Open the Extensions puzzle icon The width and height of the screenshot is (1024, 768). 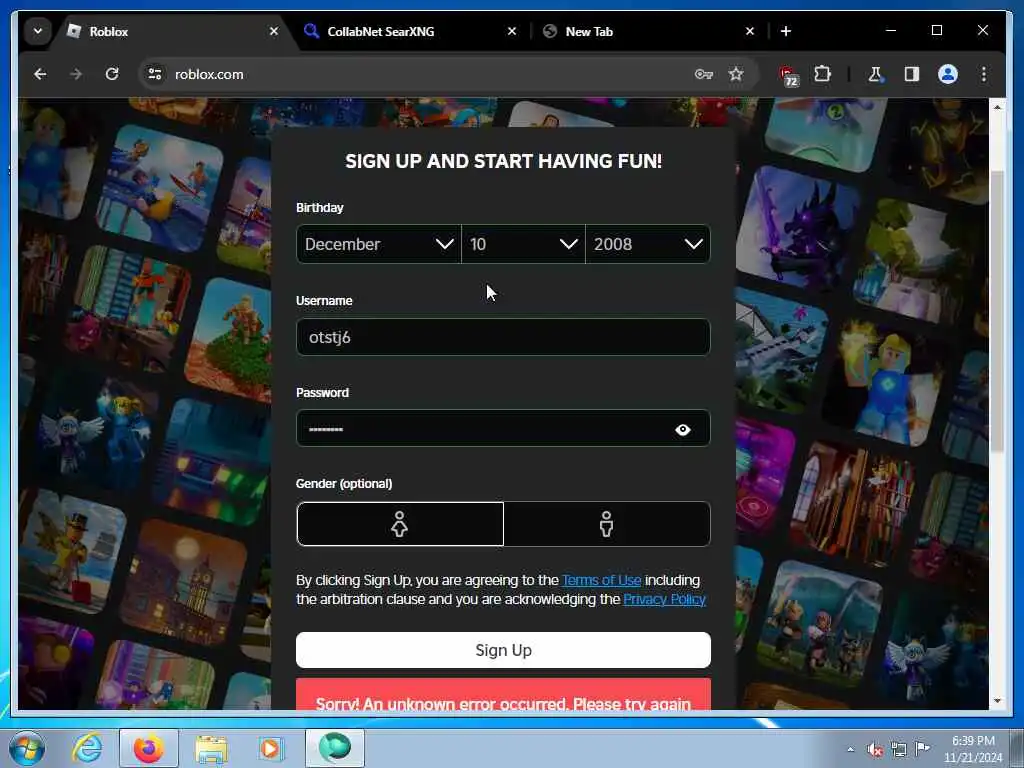pyautogui.click(x=822, y=74)
